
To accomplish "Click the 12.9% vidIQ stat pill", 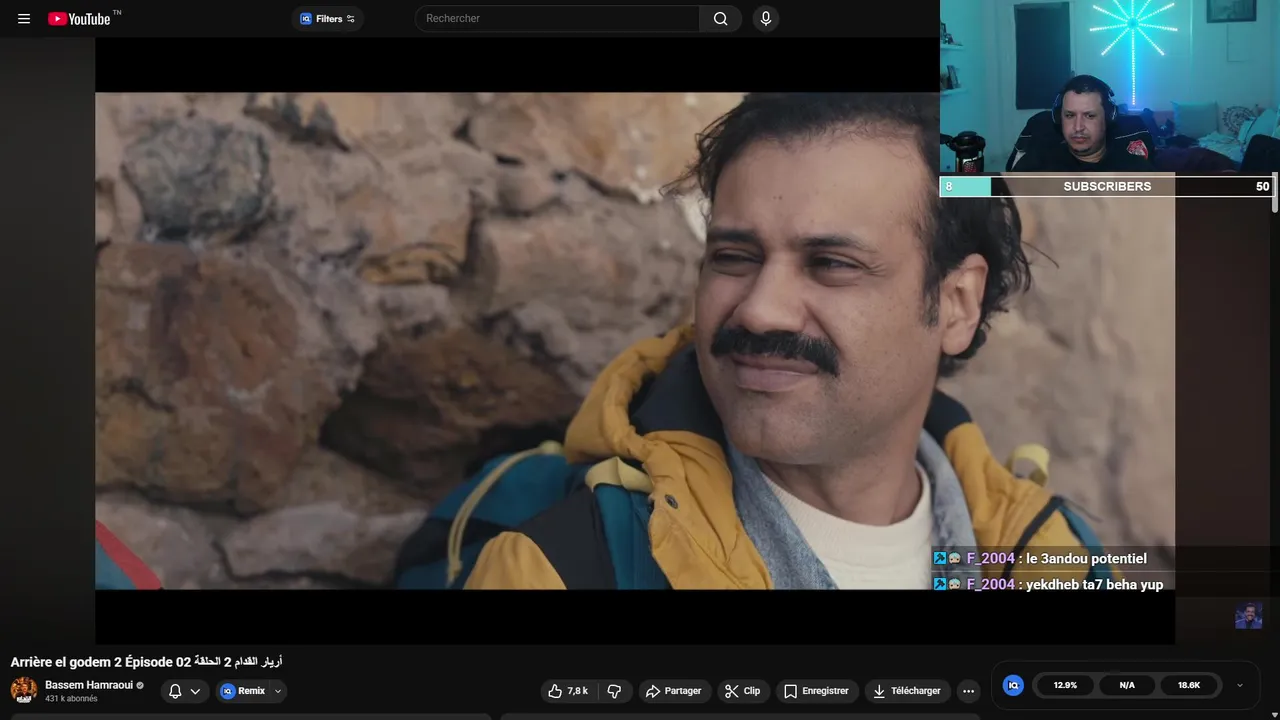I will (x=1065, y=685).
